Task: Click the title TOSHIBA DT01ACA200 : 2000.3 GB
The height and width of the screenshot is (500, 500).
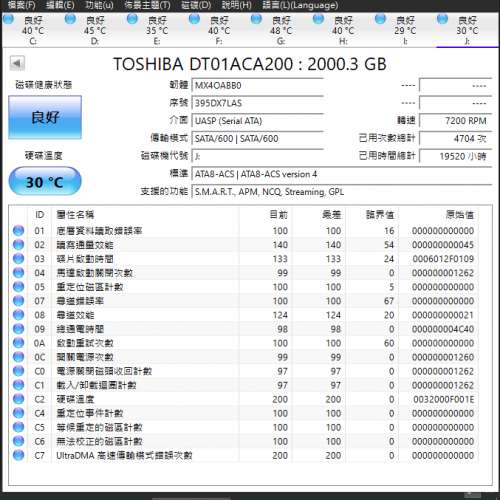Action: 250,64
